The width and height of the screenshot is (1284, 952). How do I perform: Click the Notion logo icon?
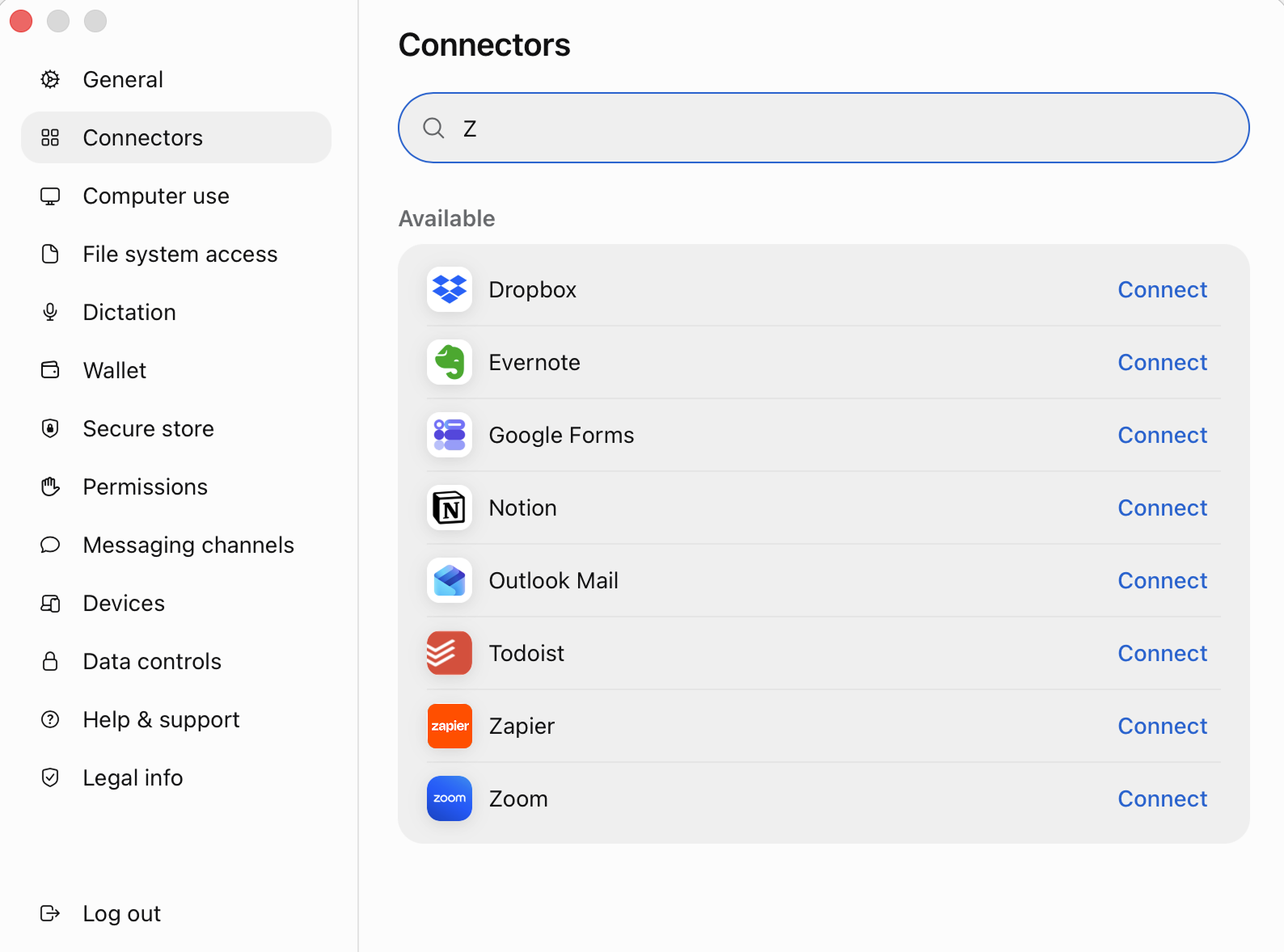pos(450,508)
